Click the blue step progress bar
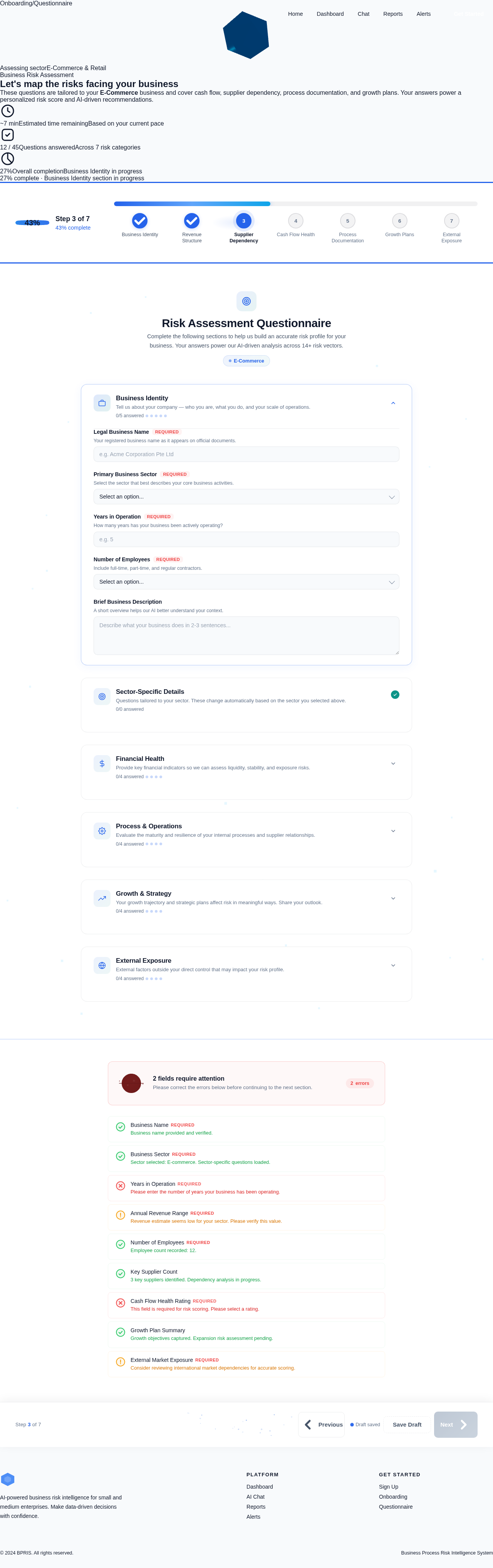The height and width of the screenshot is (1568, 493). (x=192, y=204)
